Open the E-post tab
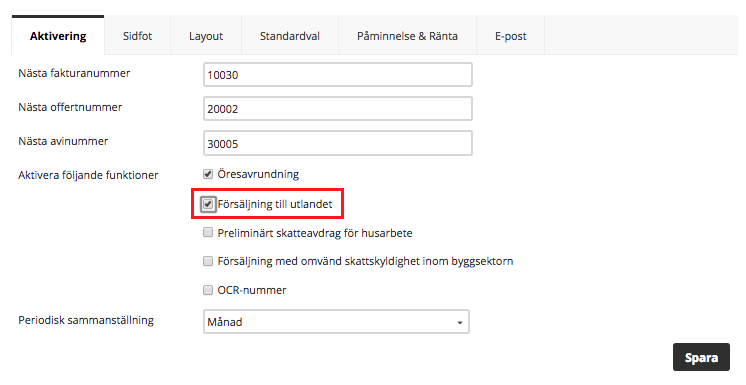746x385 pixels. (510, 36)
